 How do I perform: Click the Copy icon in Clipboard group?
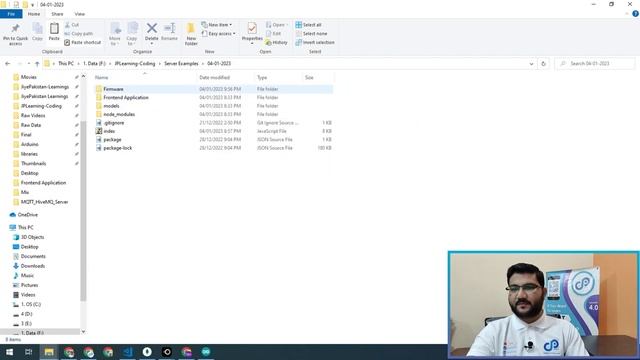(x=37, y=29)
